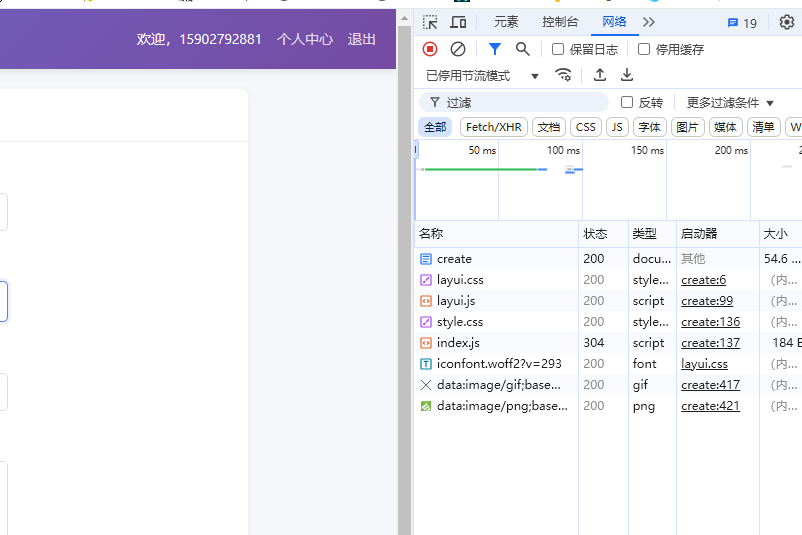Image resolution: width=802 pixels, height=535 pixels.
Task: Select the Fetch/XHR filter button
Action: click(494, 127)
